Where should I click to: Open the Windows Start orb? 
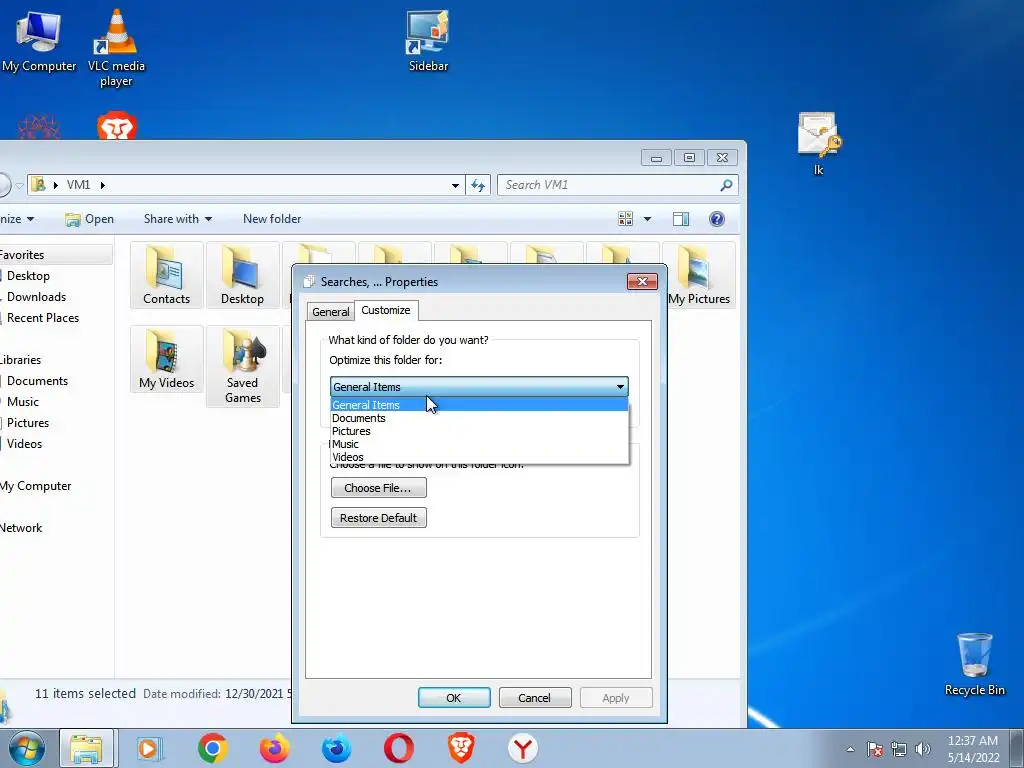pyautogui.click(x=27, y=748)
